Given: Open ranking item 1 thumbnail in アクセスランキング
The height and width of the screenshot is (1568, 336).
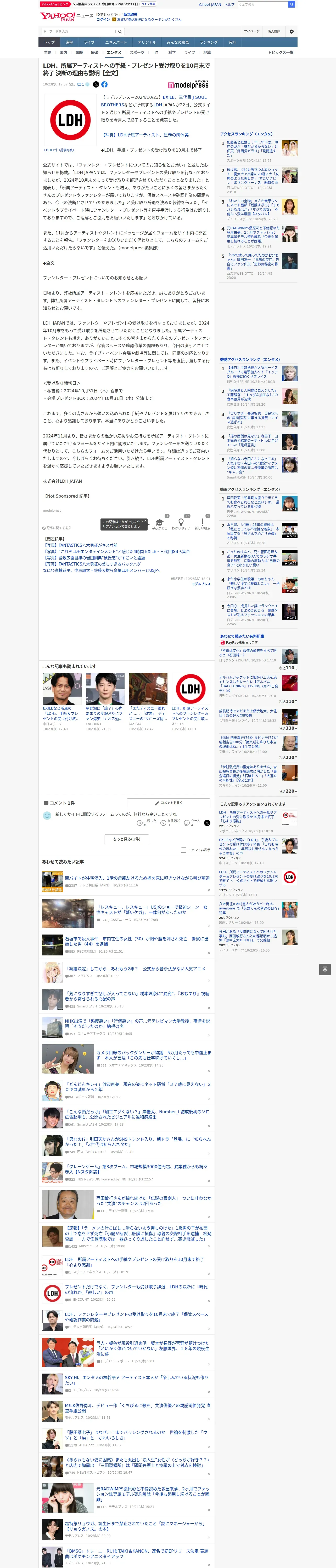Looking at the screenshot, I should [290, 148].
